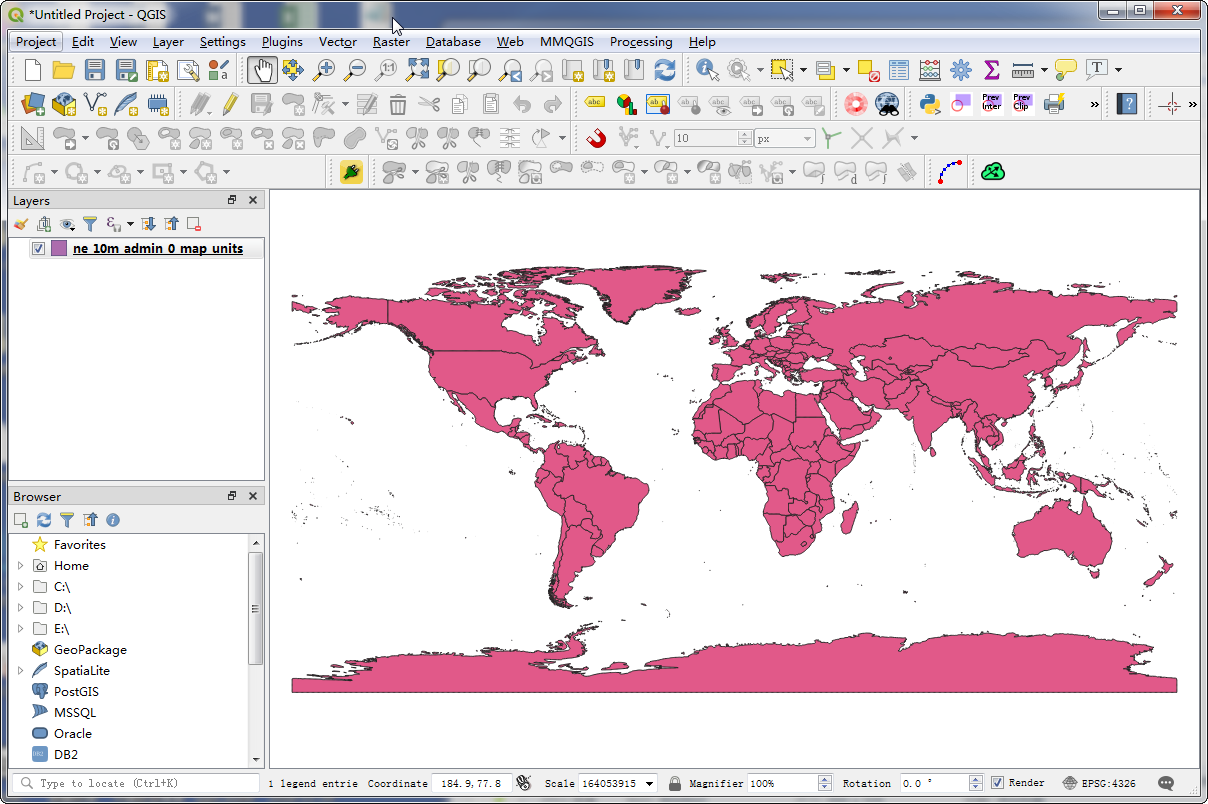The height and width of the screenshot is (804, 1208).
Task: Click the layer's purple color swatch
Action: tap(59, 249)
